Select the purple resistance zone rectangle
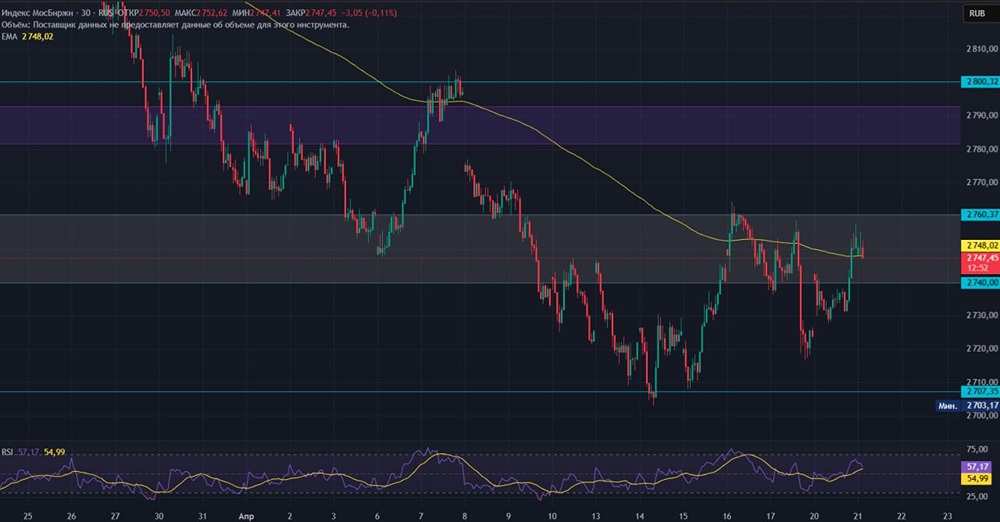Viewport: 1000px width, 522px height. 480,125
